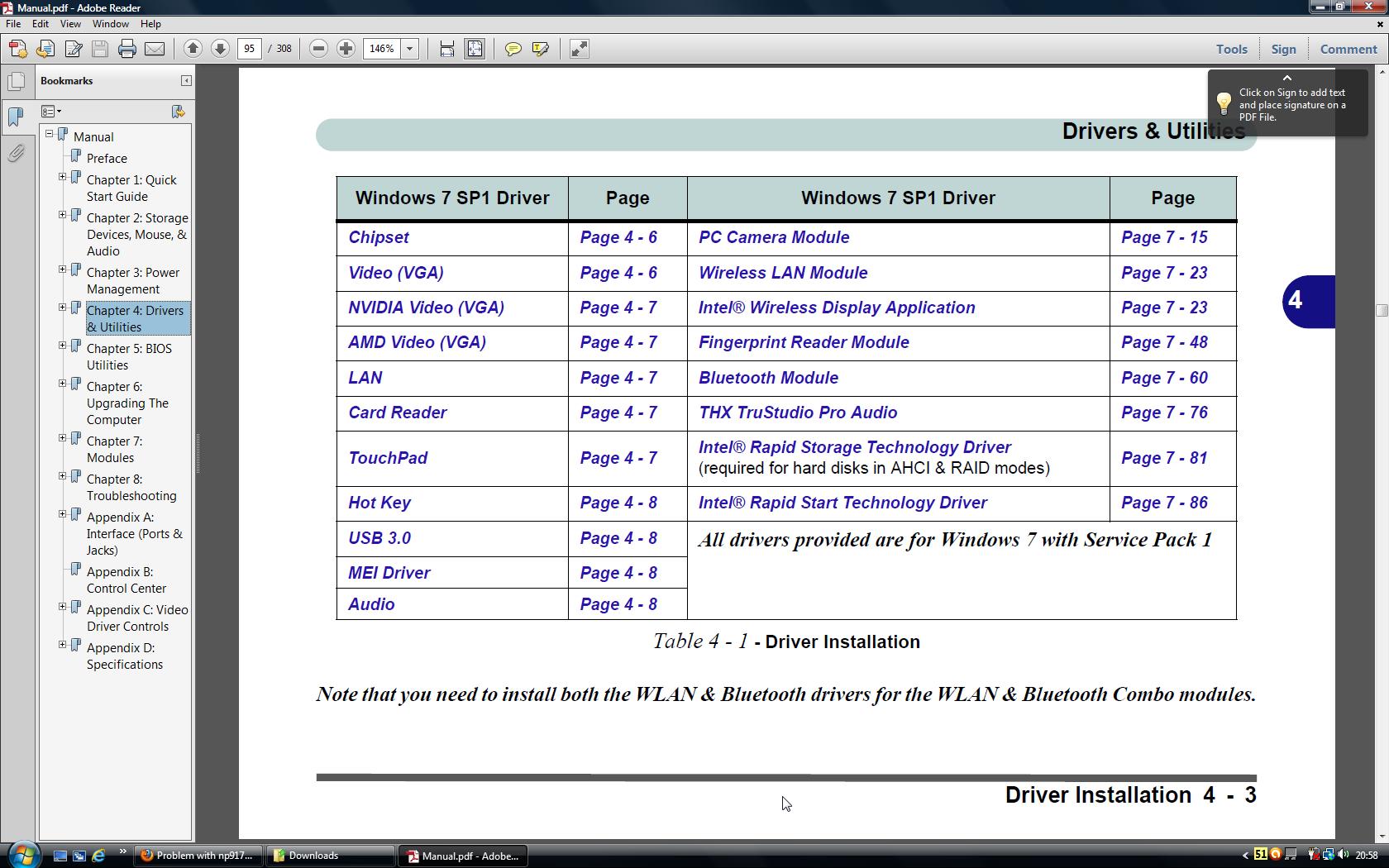Open the Windows Start menu
Viewport: 1389px width, 868px height.
[23, 854]
